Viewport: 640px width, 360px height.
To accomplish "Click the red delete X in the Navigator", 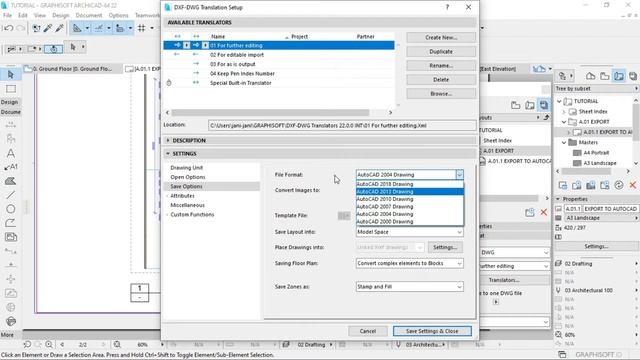I will 633,185.
